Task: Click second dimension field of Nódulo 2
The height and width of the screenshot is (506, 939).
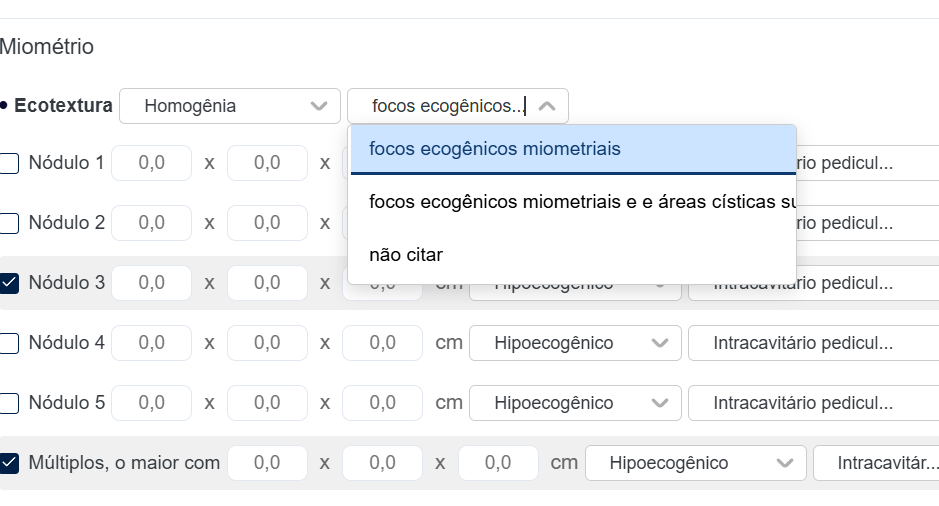Action: coord(267,223)
